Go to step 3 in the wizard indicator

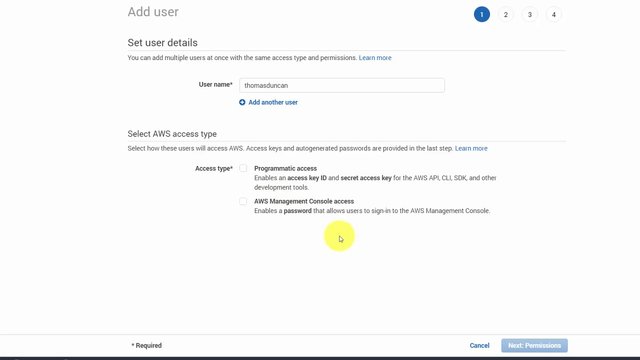(x=530, y=14)
